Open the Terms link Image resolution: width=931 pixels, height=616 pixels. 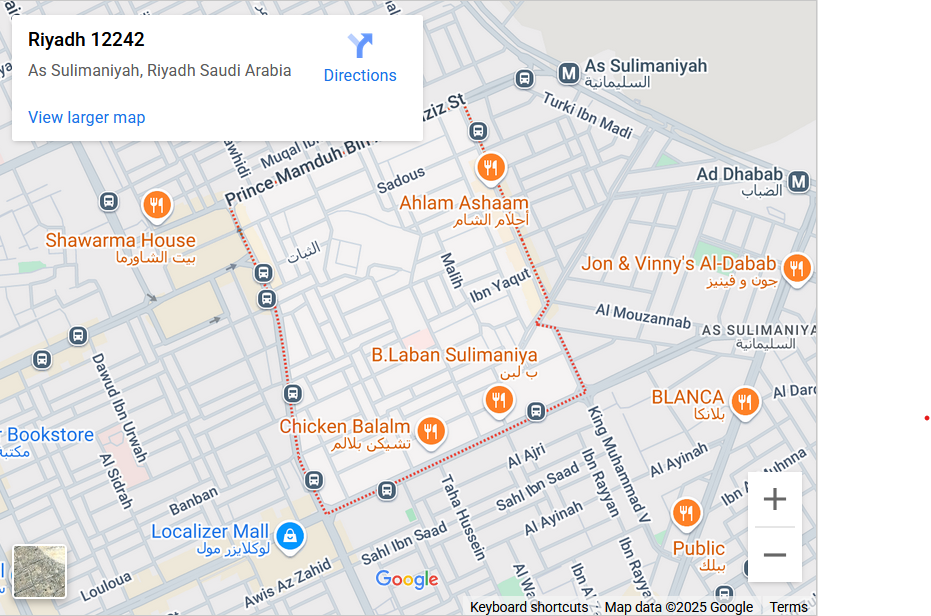pyautogui.click(x=788, y=607)
